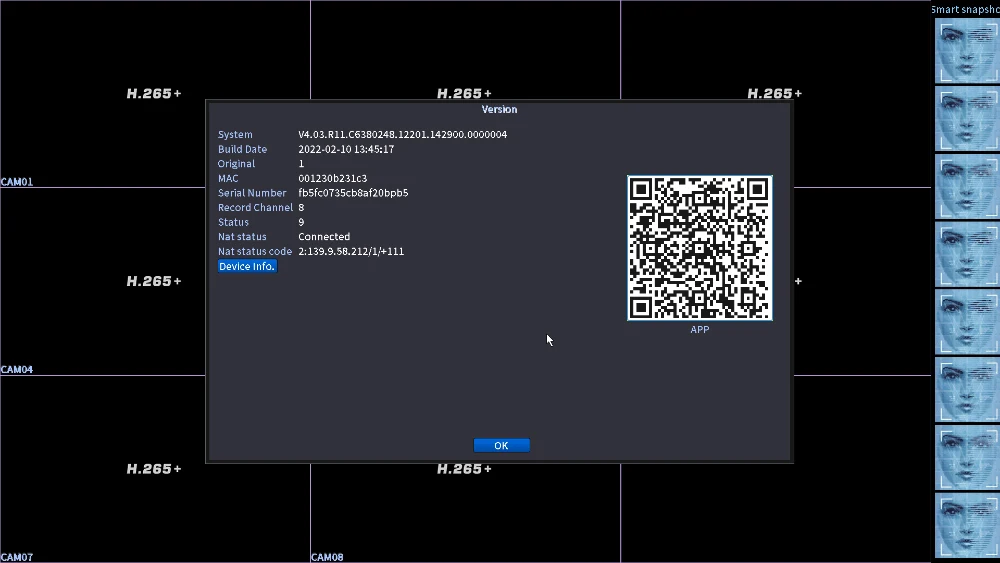Click the Build Date label
Screen dimensions: 1000x563
242,149
